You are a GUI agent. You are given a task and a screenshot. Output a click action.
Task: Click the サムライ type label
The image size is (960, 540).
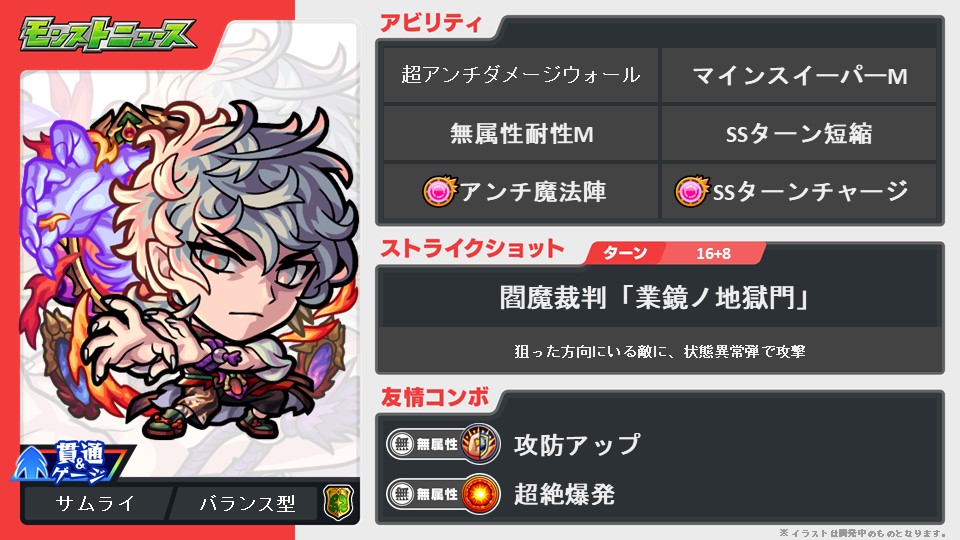click(95, 503)
